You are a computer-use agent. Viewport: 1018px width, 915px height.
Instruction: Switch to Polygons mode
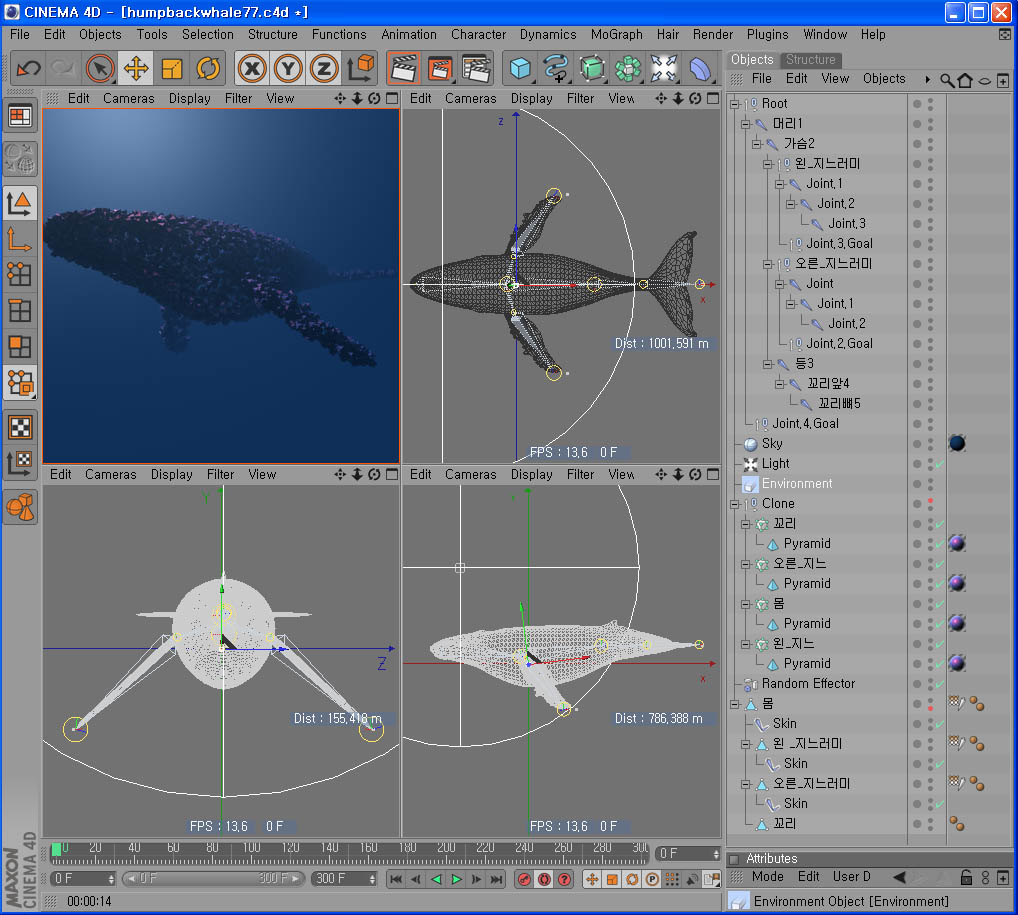point(20,347)
